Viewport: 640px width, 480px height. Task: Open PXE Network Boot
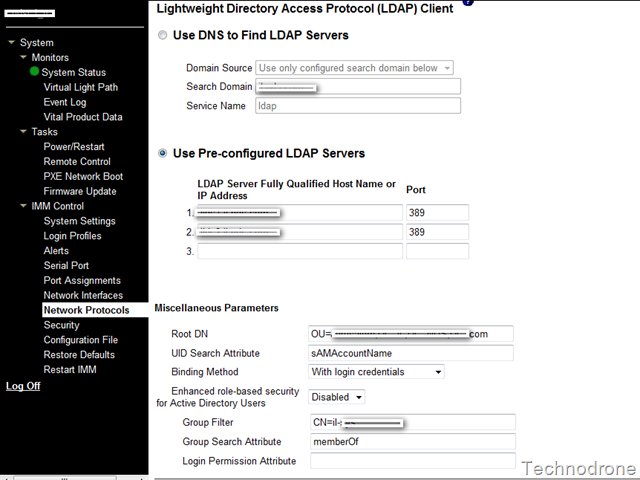pos(83,176)
